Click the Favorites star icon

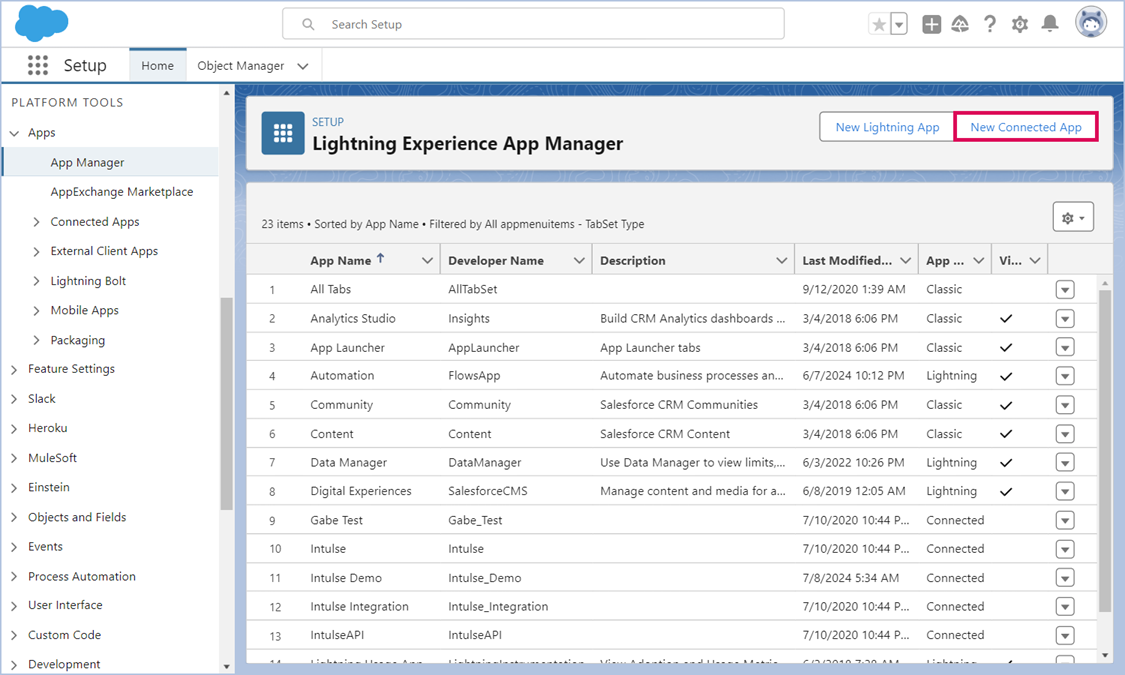click(879, 24)
